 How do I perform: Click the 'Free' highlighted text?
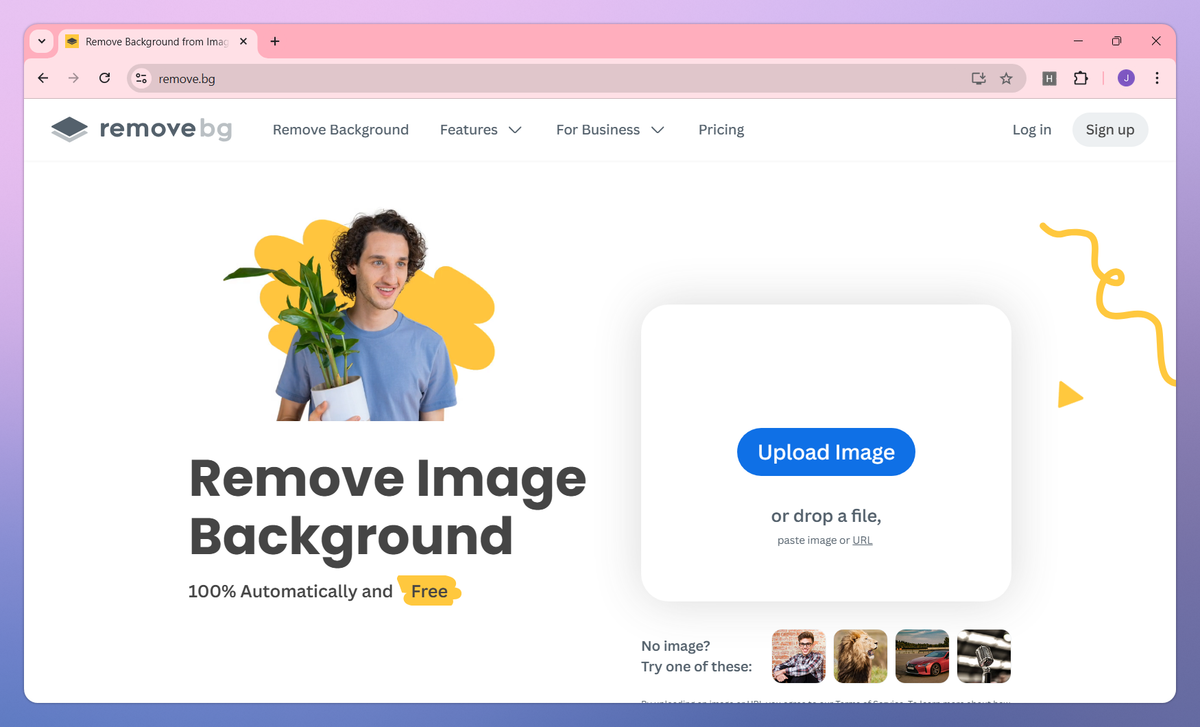pos(429,591)
